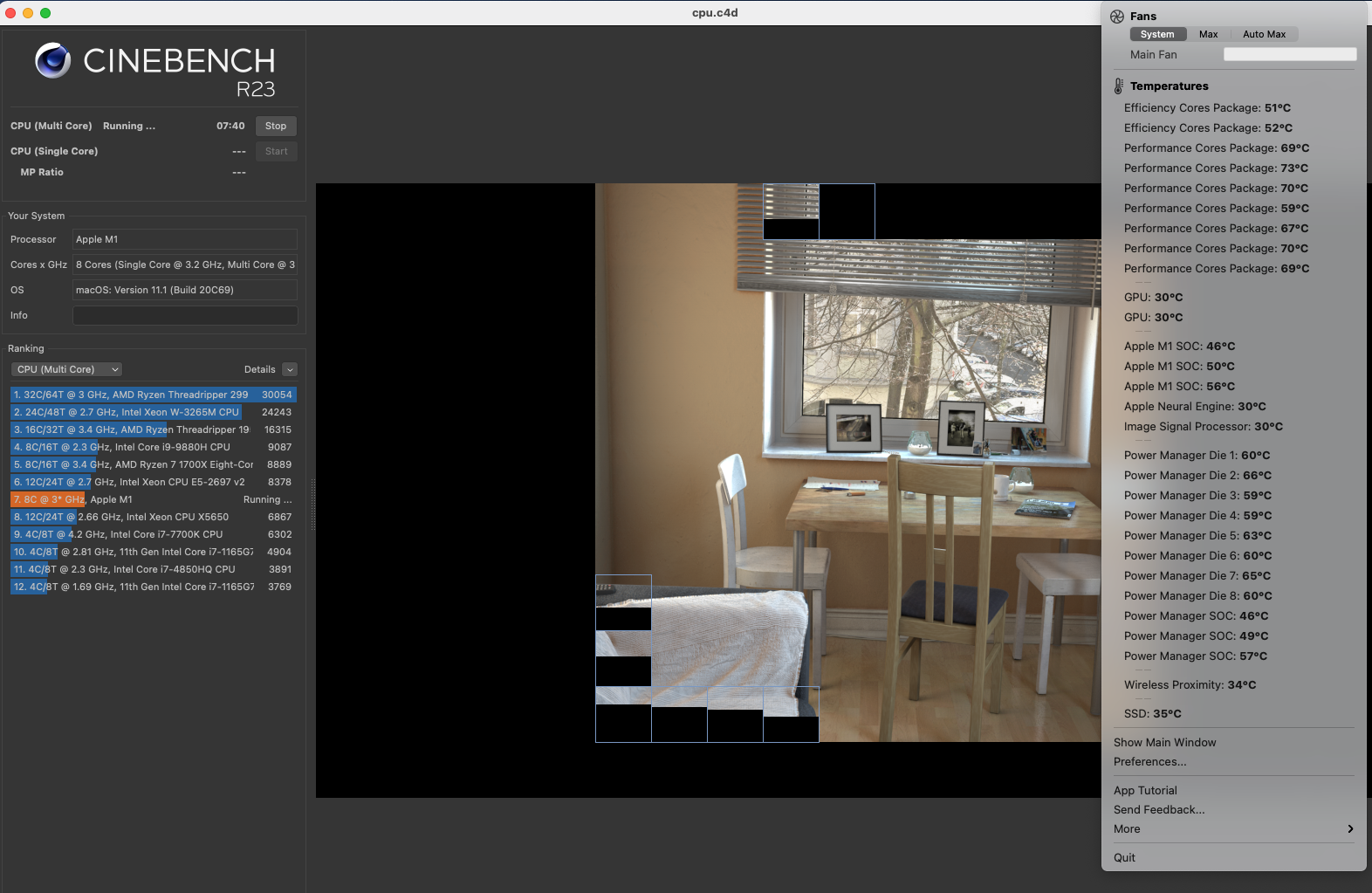Click Power Manager SOC: 57°C reading
The image size is (1372, 893).
click(x=1196, y=656)
